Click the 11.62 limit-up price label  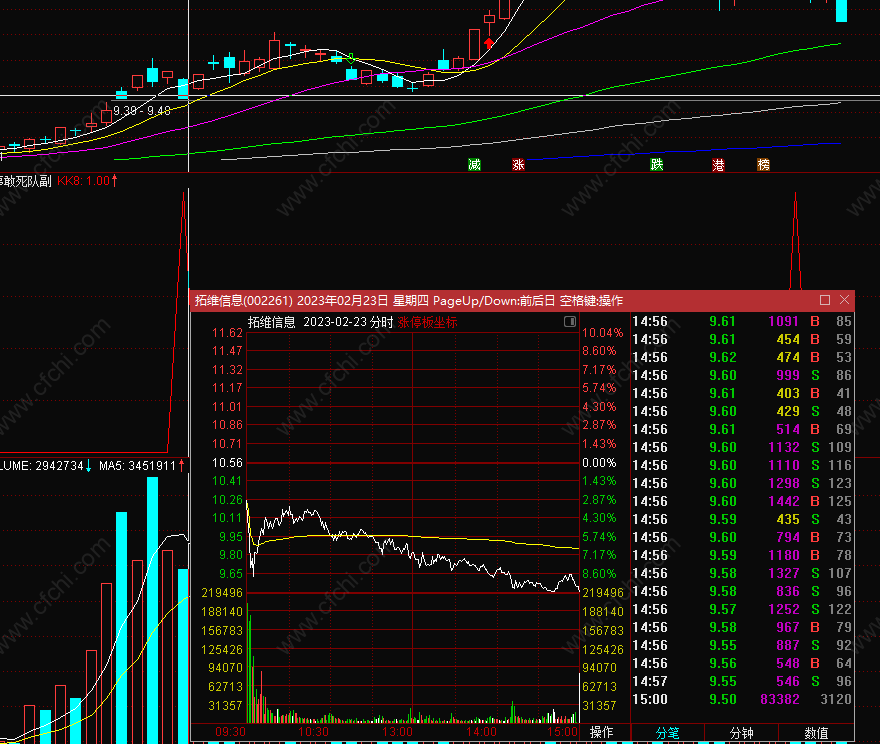pos(227,333)
